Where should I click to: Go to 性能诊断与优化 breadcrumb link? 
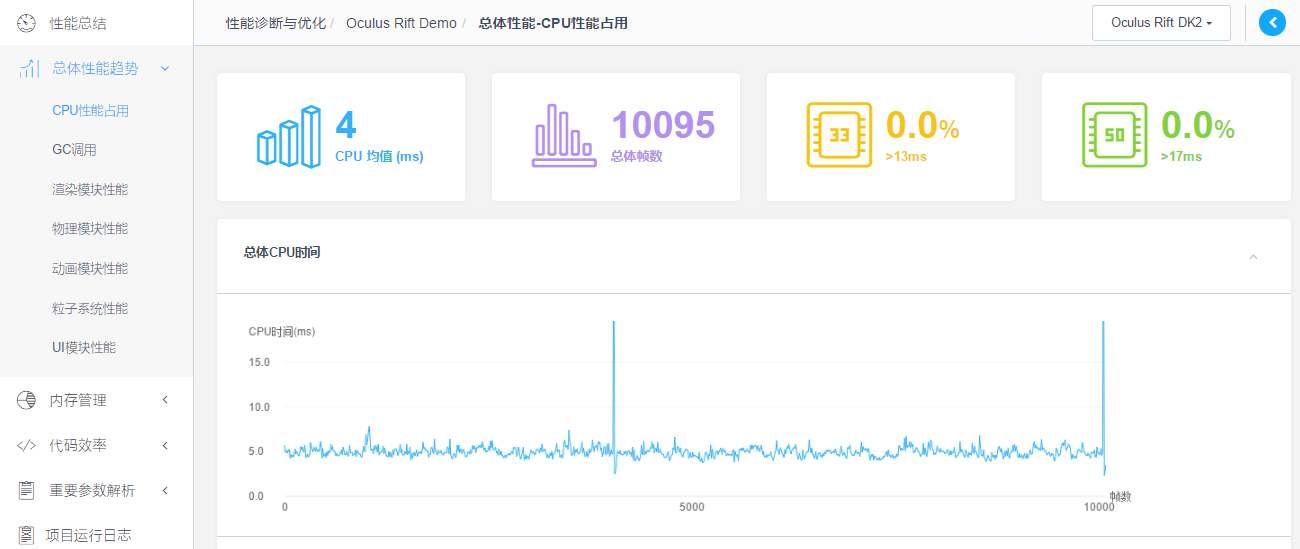coord(276,23)
